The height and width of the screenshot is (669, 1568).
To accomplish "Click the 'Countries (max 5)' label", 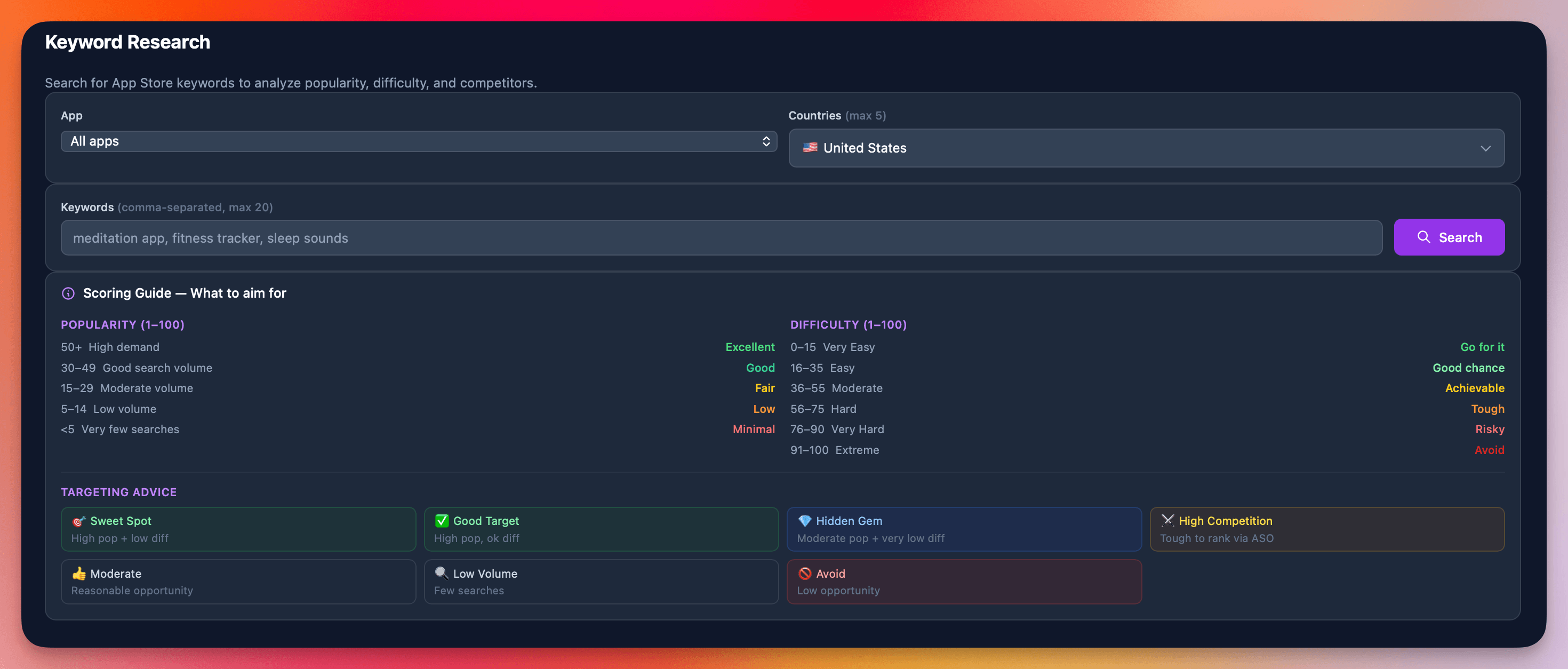I will pyautogui.click(x=837, y=116).
